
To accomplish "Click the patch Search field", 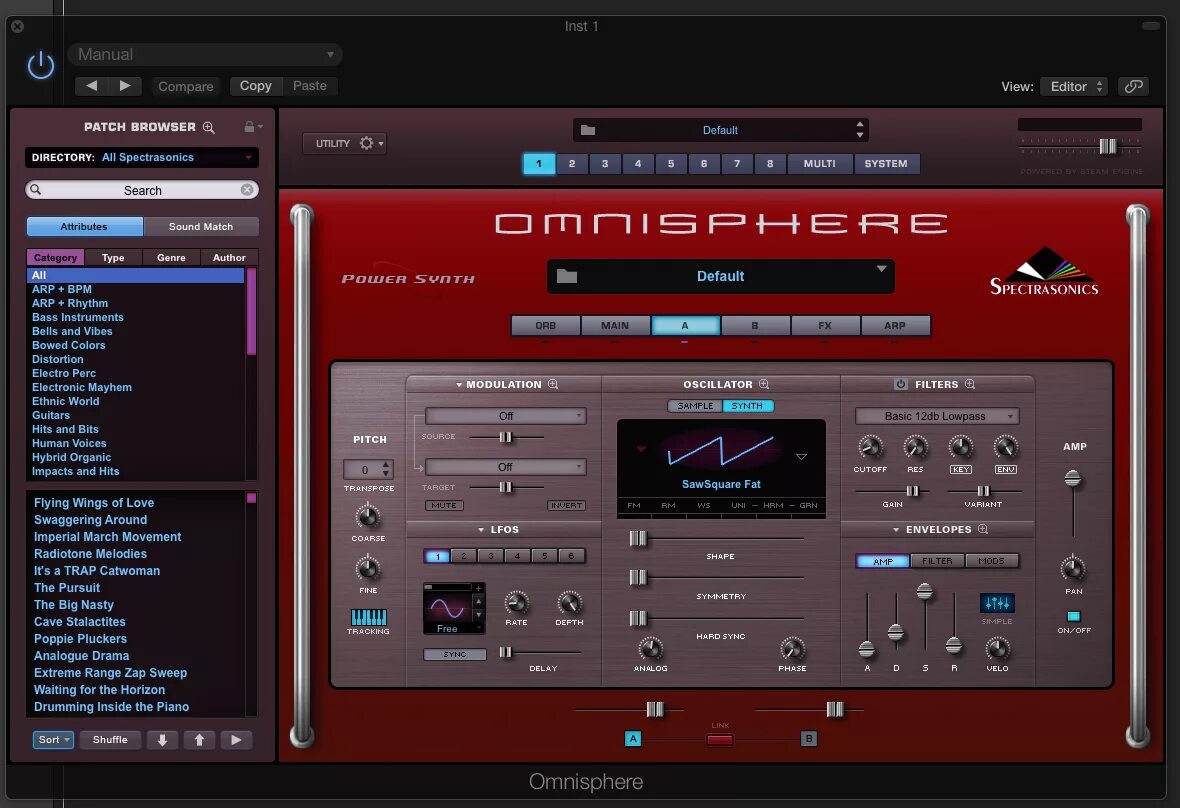I will point(142,190).
